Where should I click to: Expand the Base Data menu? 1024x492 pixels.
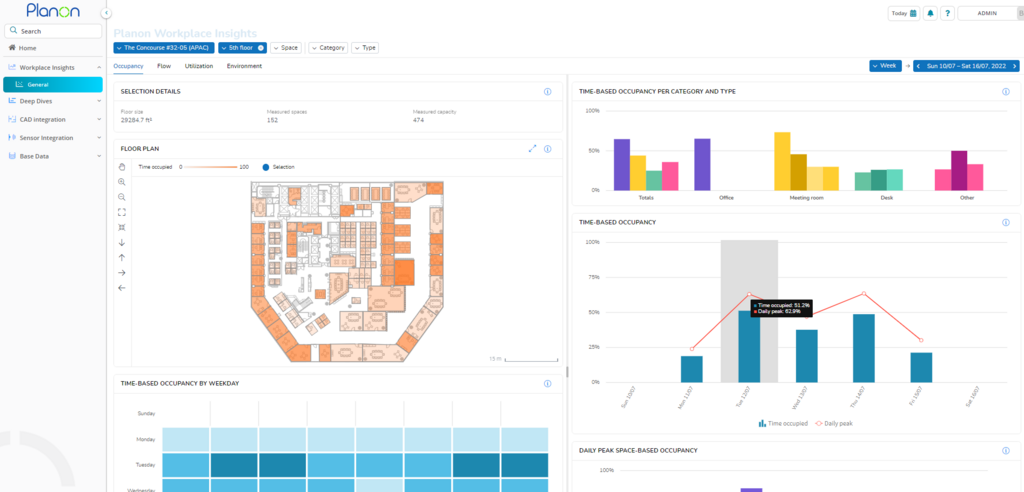[99, 156]
